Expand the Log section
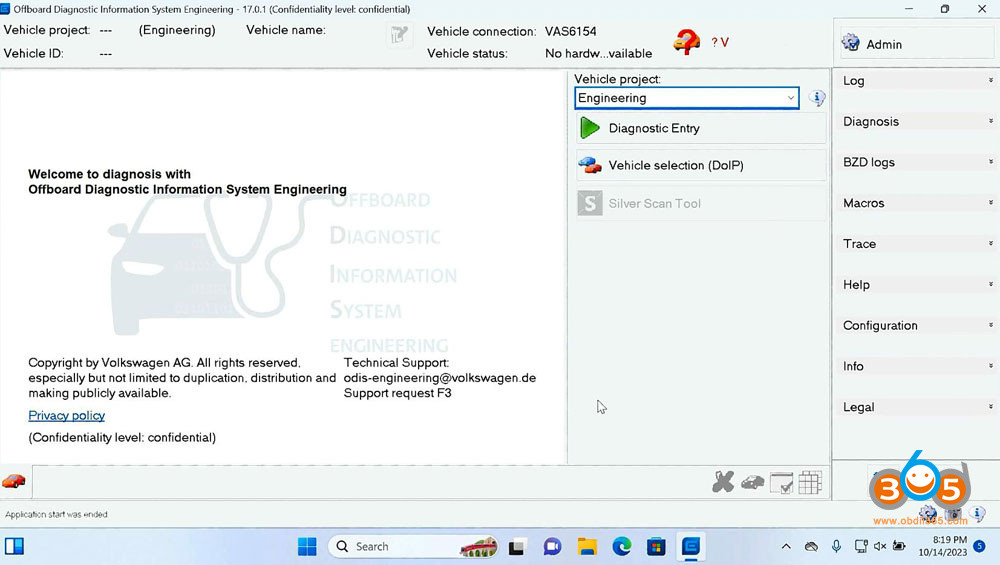Screen dimensions: 1000x565 (916, 81)
